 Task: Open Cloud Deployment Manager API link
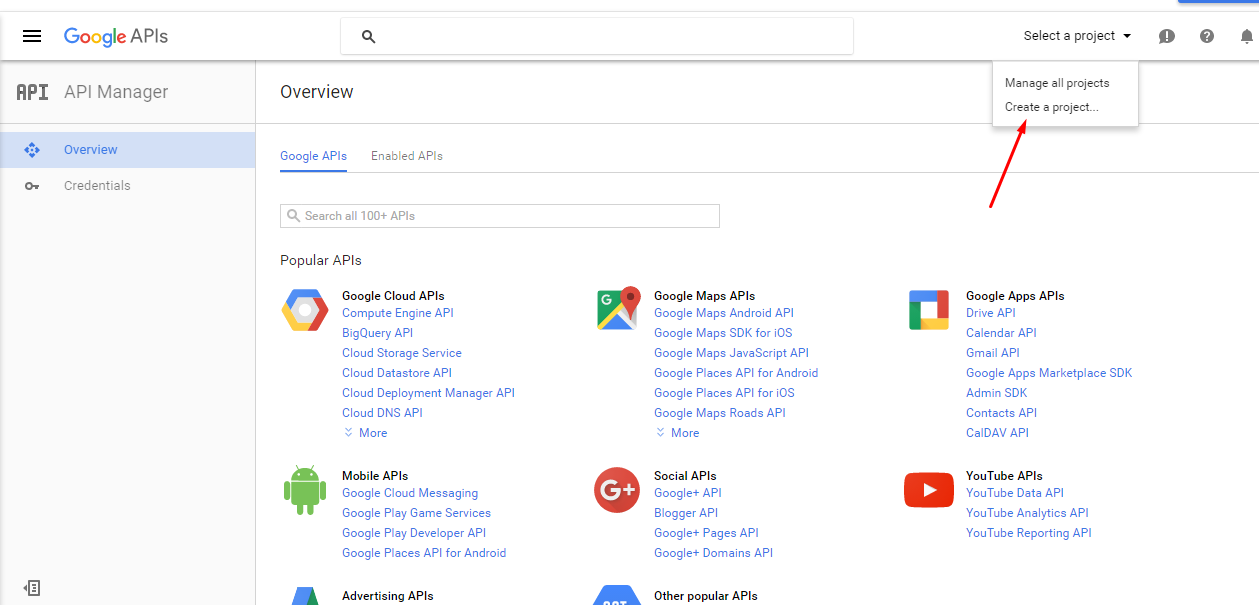coord(428,393)
